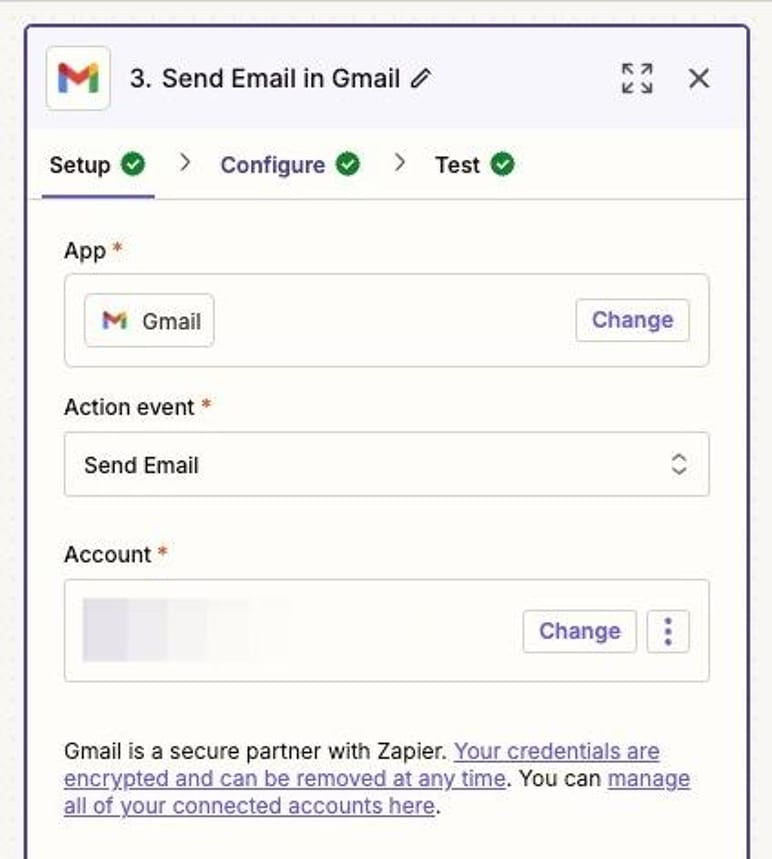Click the Gmail logo inside the App field
772x859 pixels.
click(113, 320)
